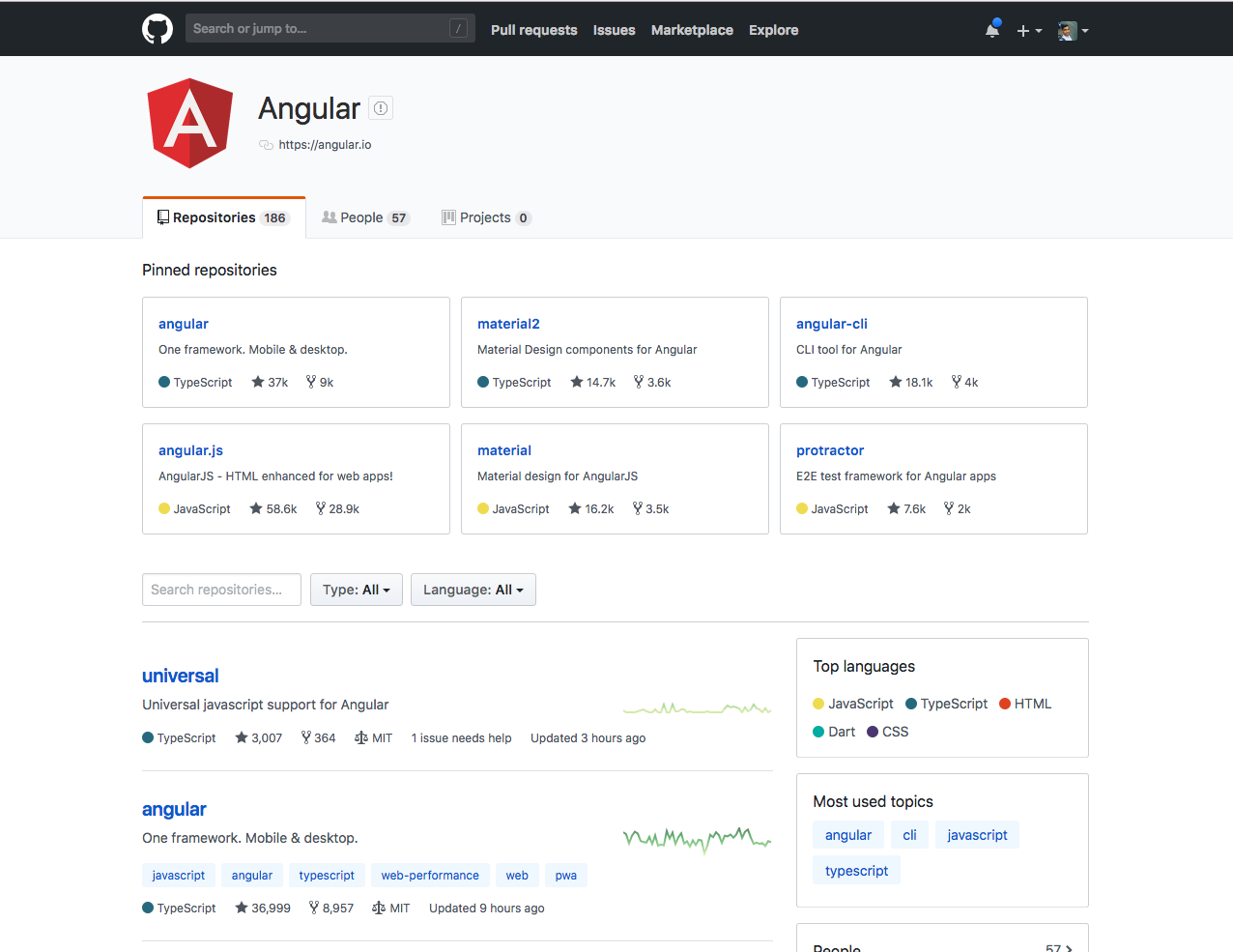Select javascript in Most used topics
Viewport: 1233px width, 952px height.
(x=977, y=835)
